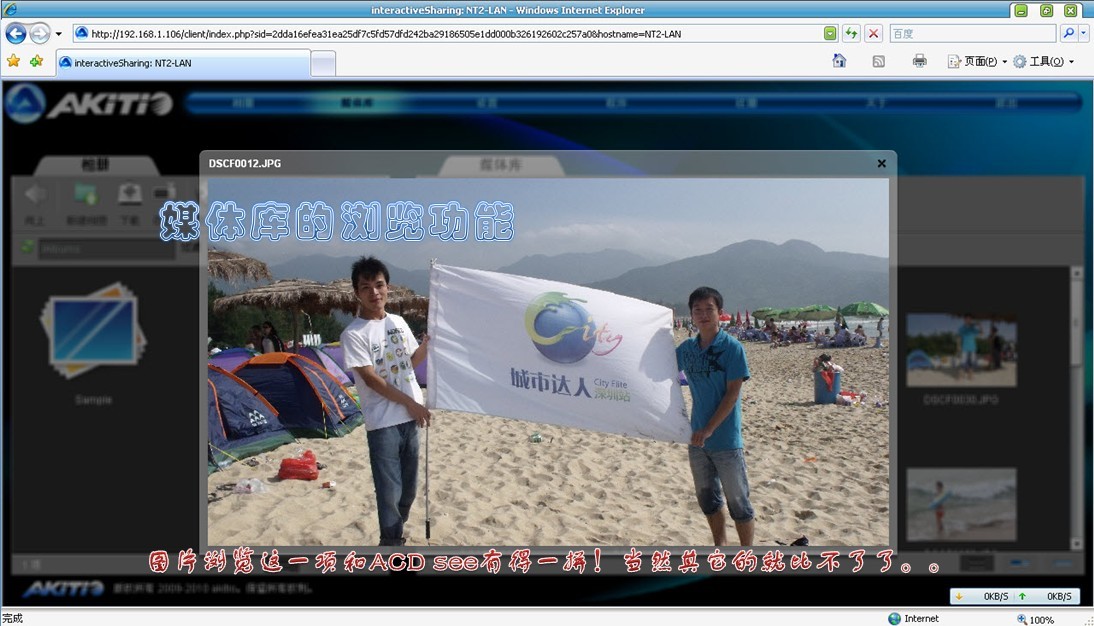Stop loading with red X icon
This screenshot has height=626, width=1094.
click(x=873, y=33)
